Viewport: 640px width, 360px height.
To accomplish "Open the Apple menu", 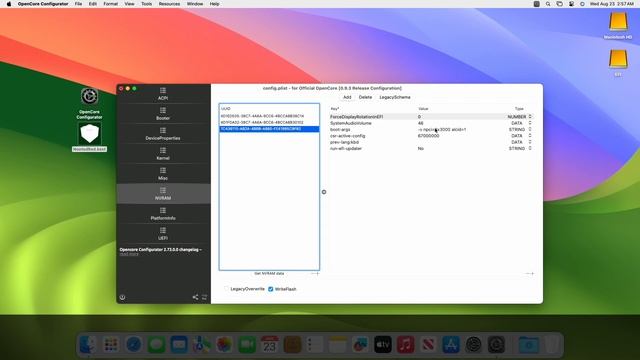I will click(x=9, y=4).
